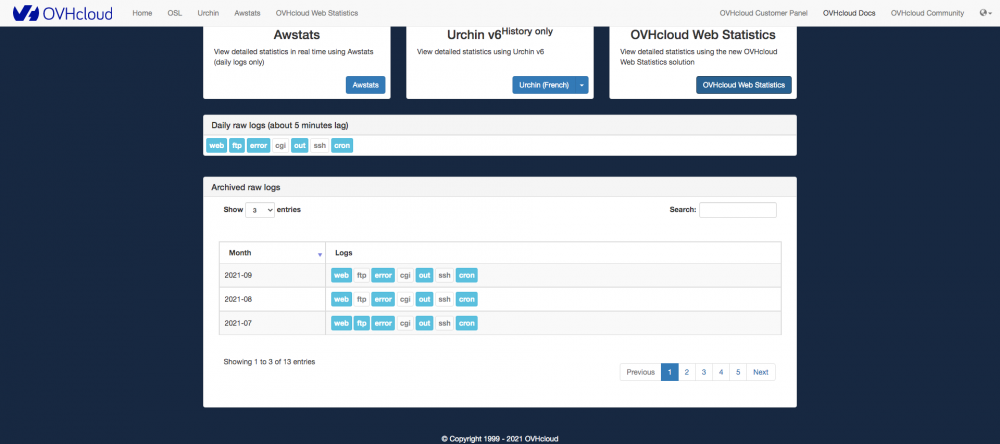Open cron log for 2021-07
This screenshot has width=1000, height=444.
tap(467, 323)
